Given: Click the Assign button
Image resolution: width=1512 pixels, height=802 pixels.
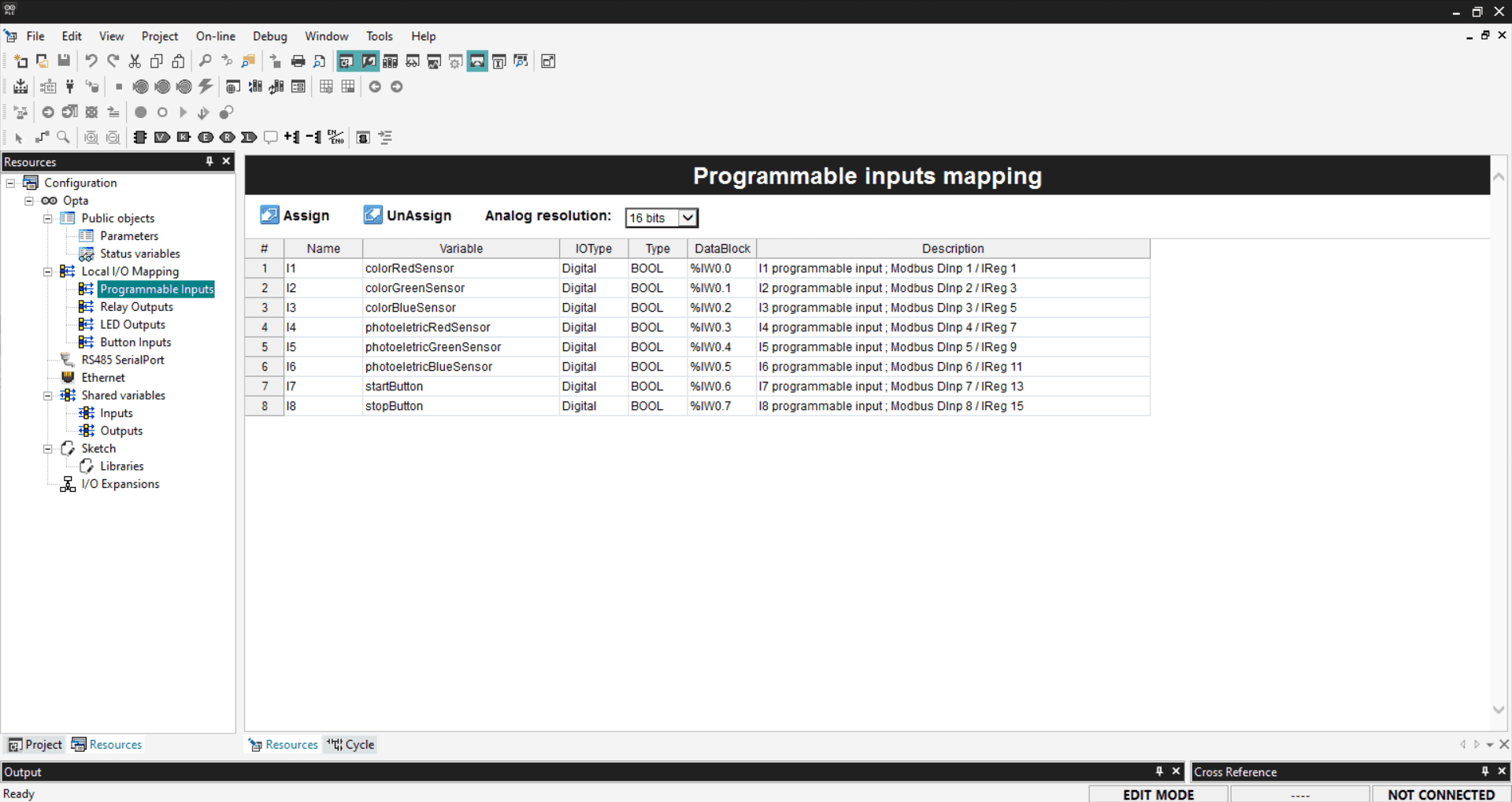Looking at the screenshot, I should (x=295, y=216).
